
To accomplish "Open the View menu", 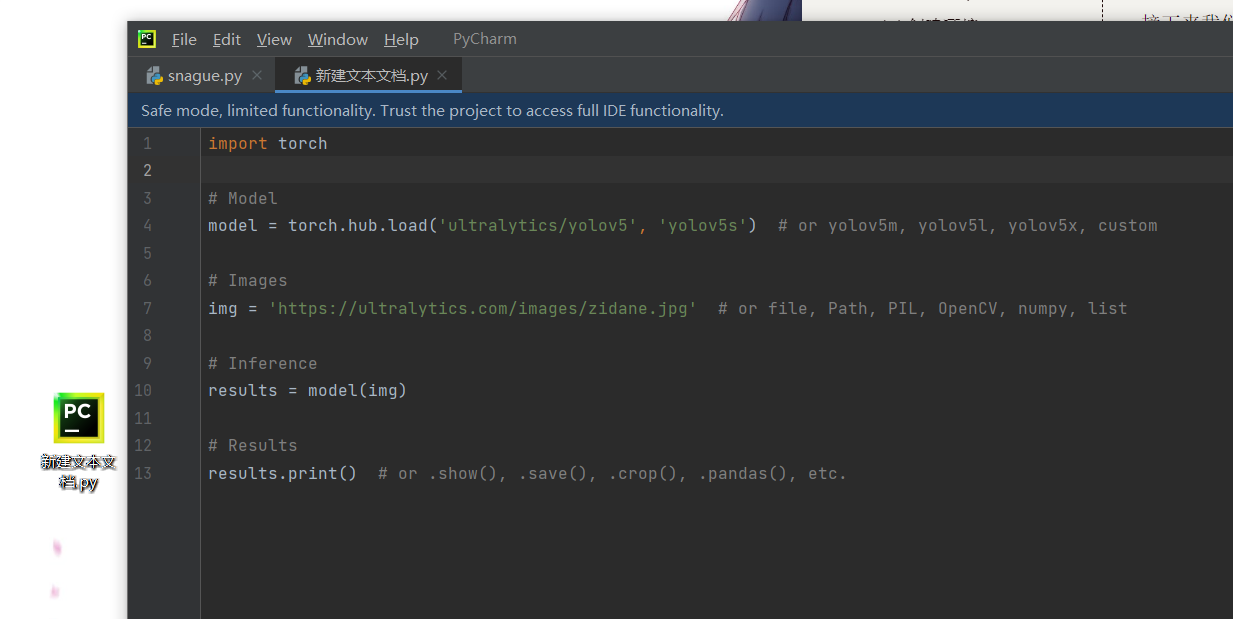I will [x=274, y=40].
